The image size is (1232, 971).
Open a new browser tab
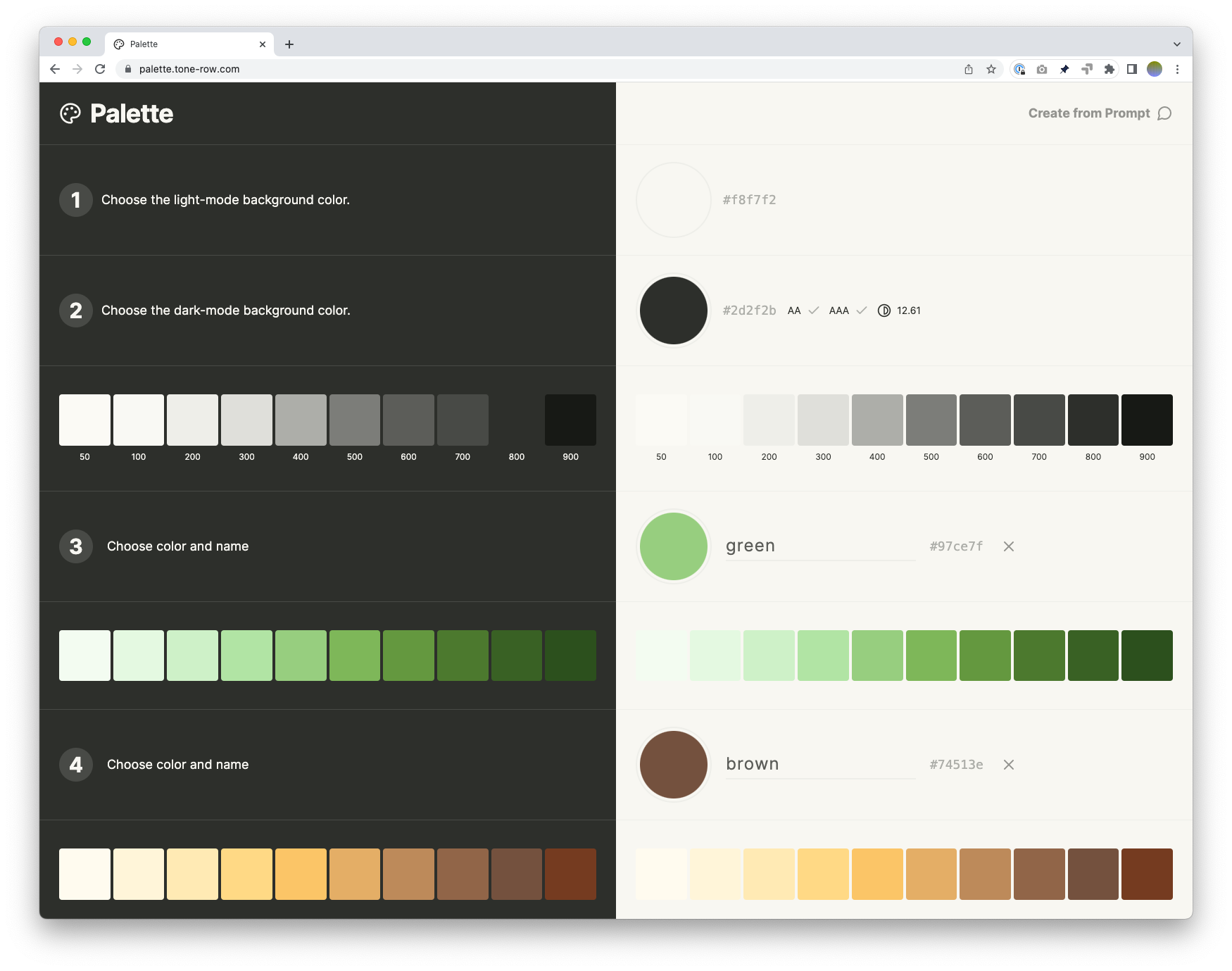point(289,44)
